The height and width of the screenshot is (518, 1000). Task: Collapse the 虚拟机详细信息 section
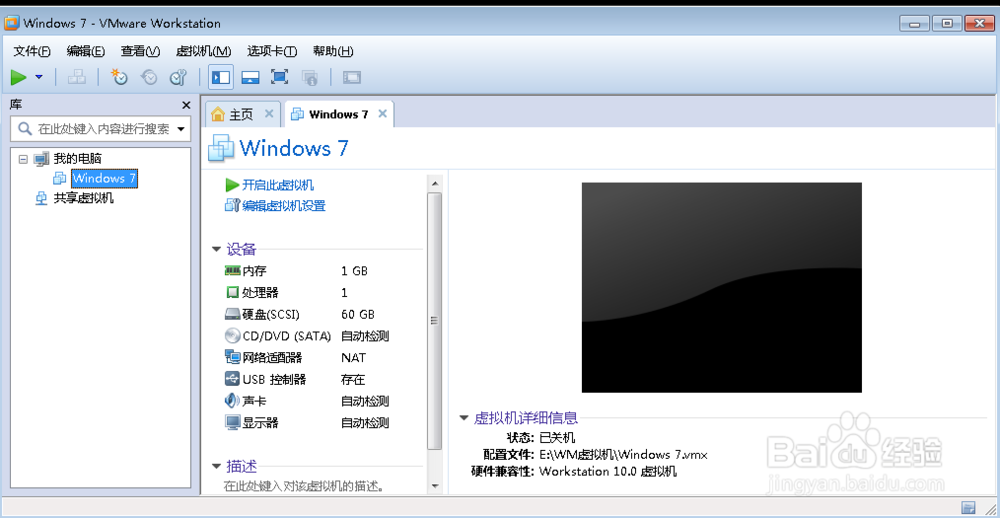pos(464,418)
